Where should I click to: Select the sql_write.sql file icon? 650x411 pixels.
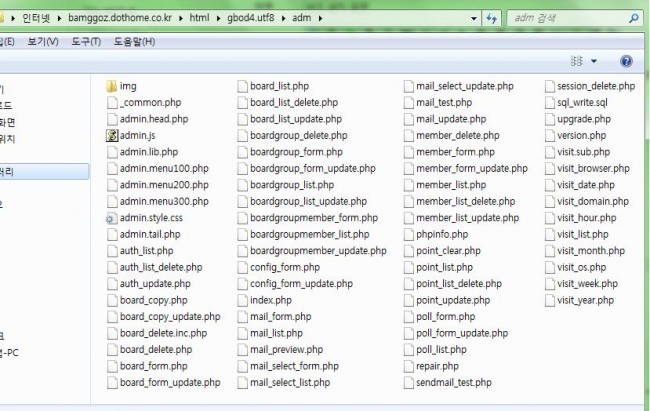point(550,103)
